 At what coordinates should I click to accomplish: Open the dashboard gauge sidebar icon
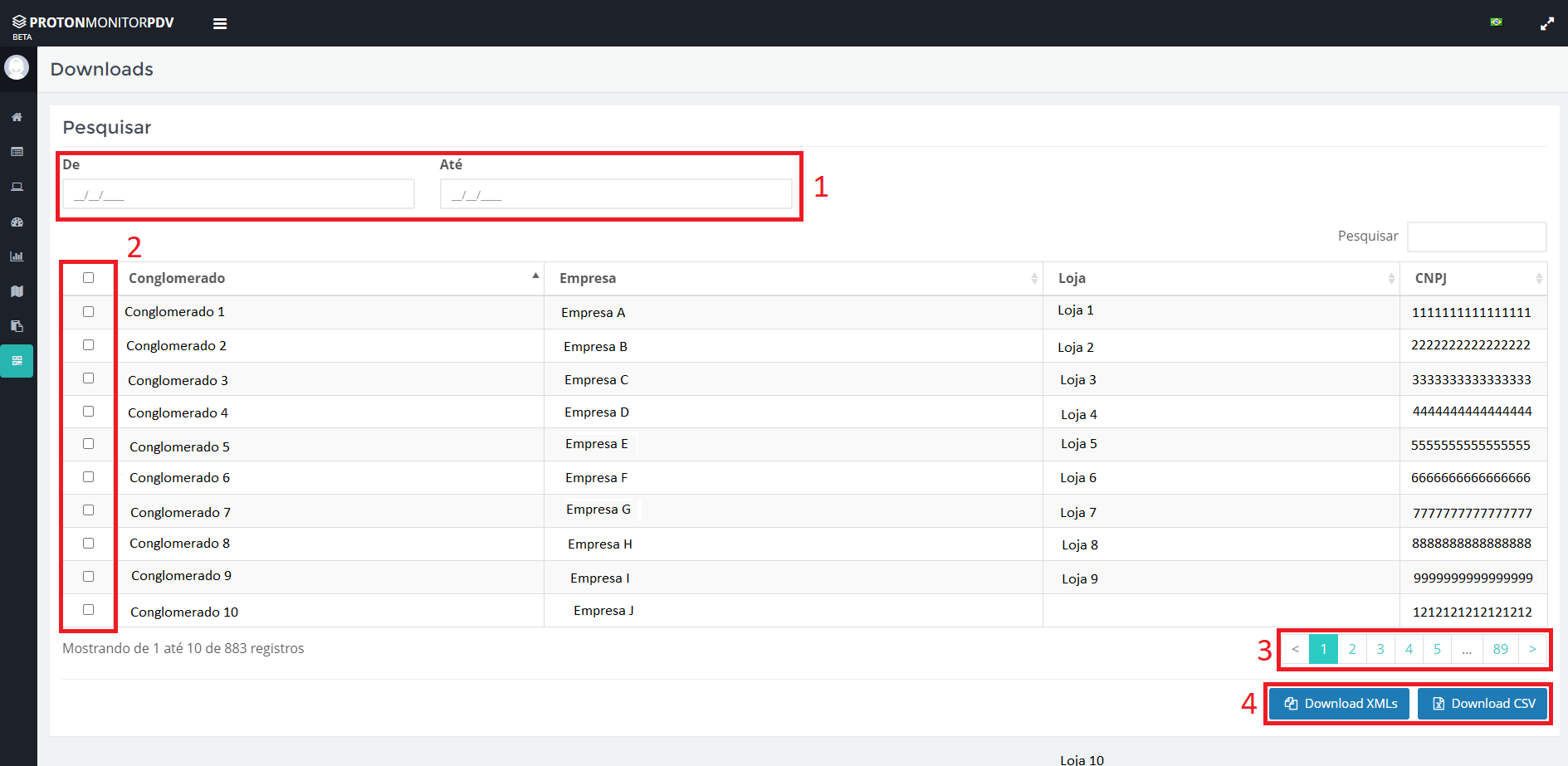17,222
